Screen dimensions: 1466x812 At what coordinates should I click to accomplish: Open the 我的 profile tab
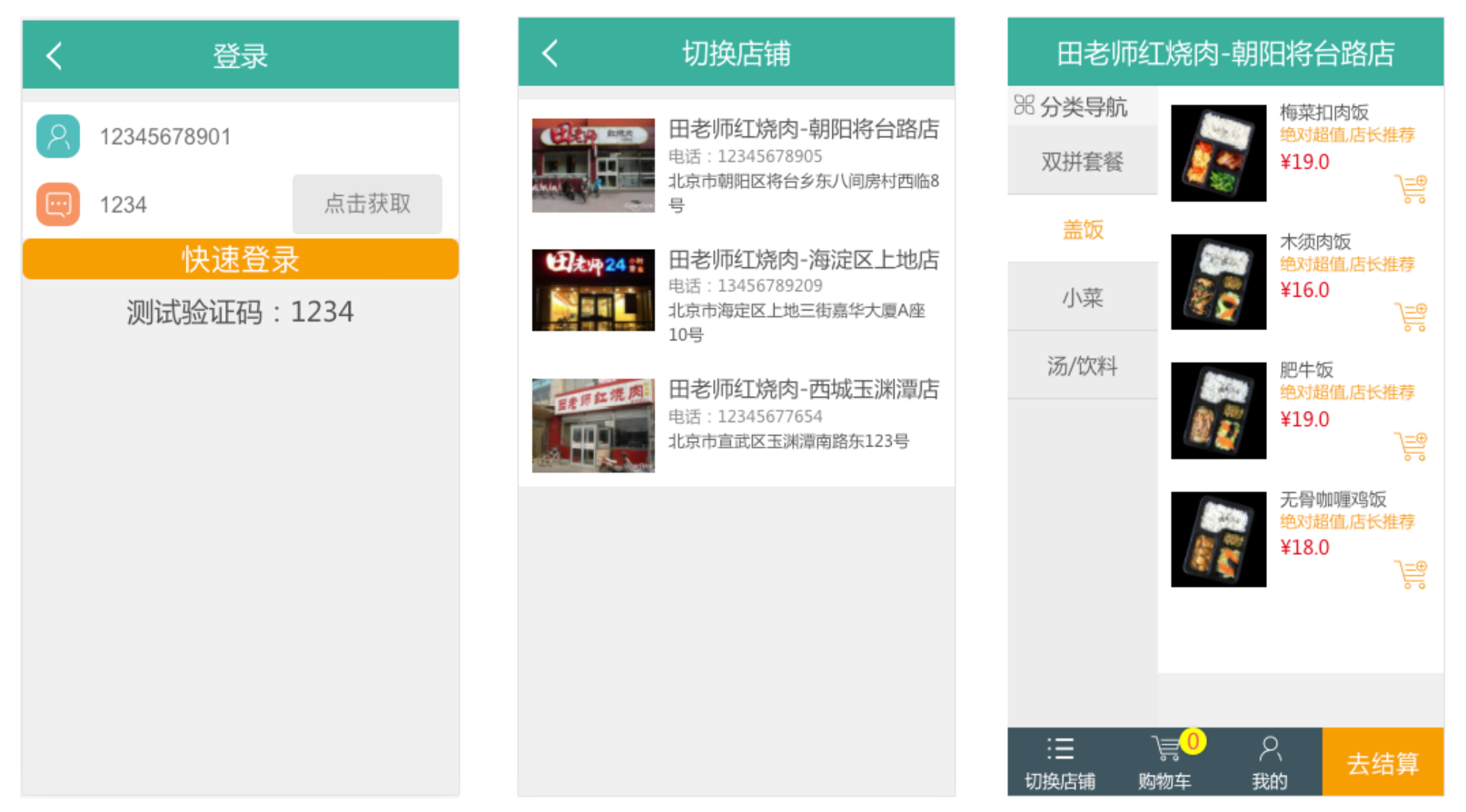click(x=1270, y=763)
